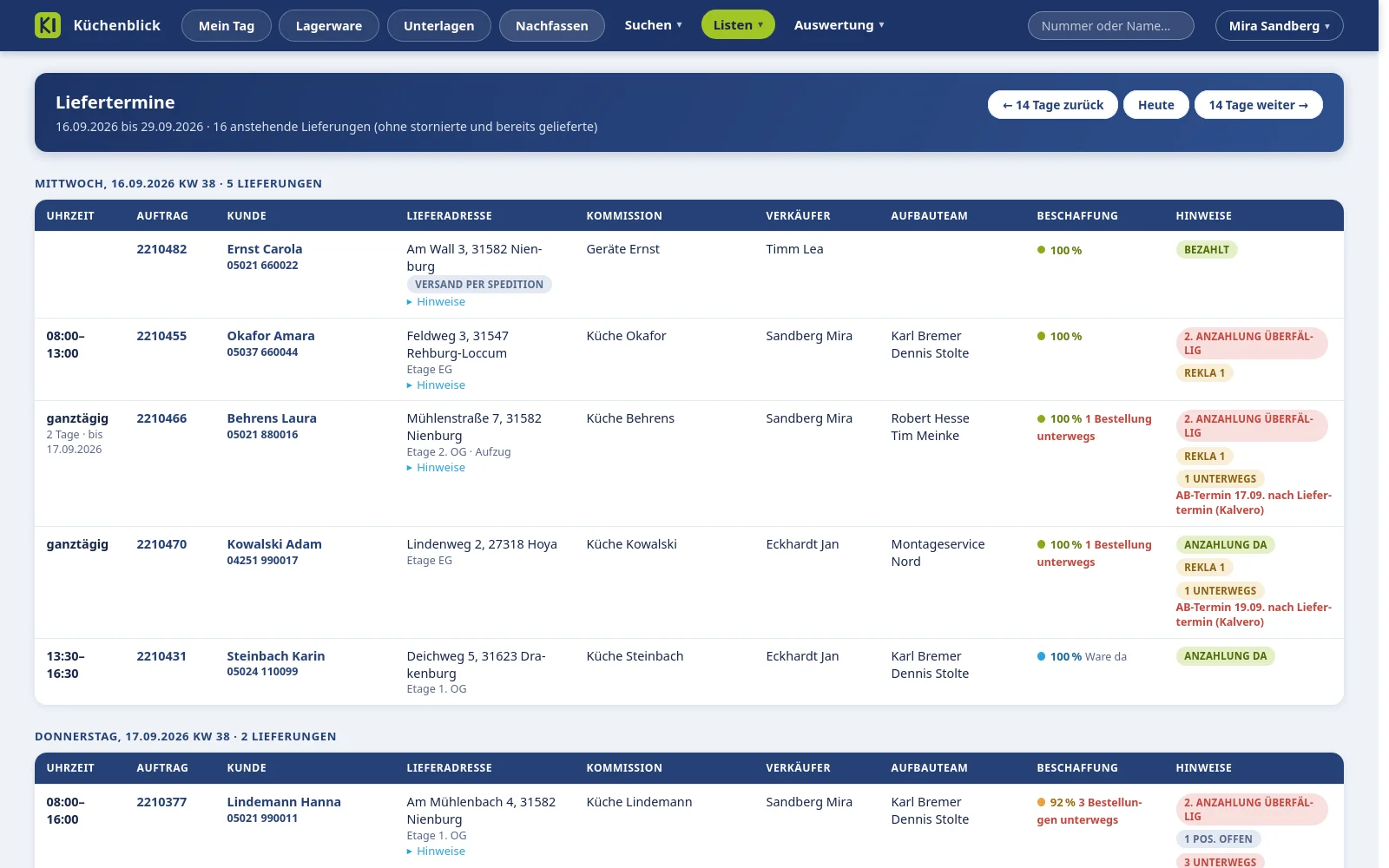Open order number 2210470

(x=161, y=544)
